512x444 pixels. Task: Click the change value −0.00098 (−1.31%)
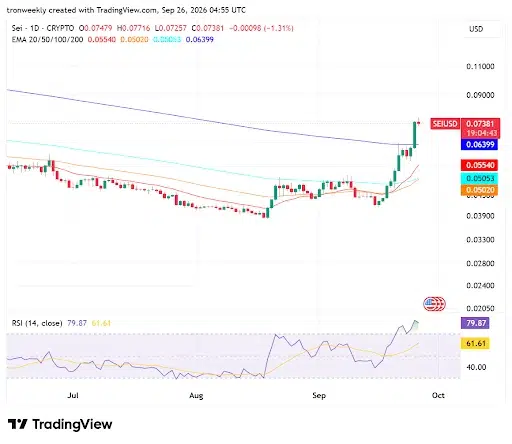pos(262,28)
